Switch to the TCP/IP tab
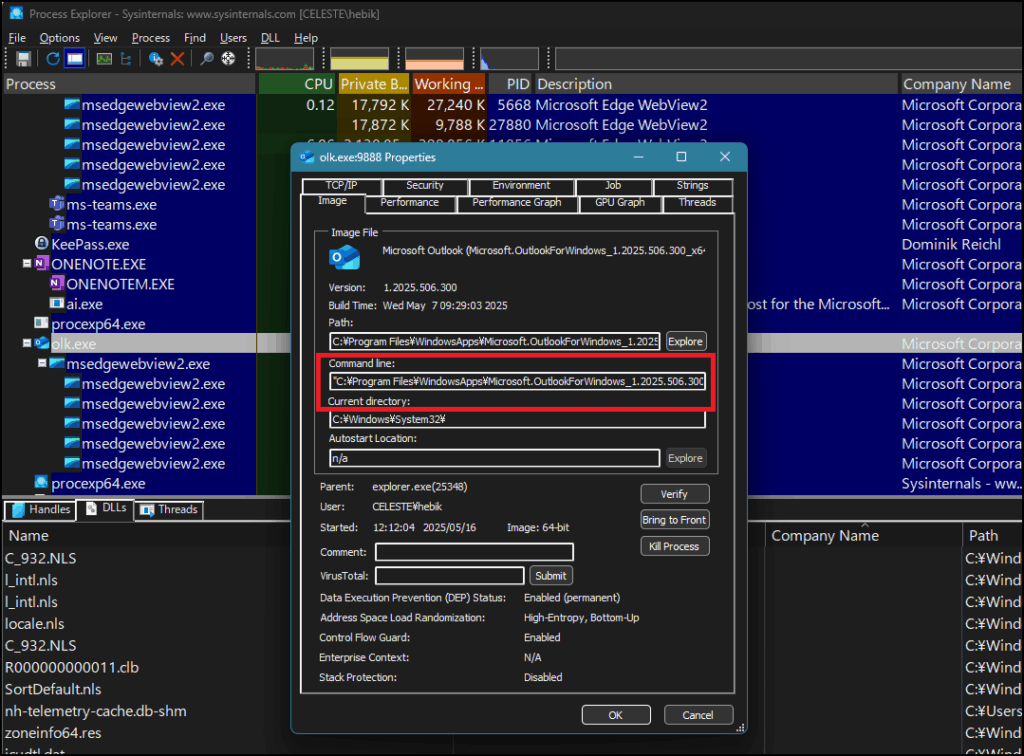Screen dimensions: 1024x756 pos(342,185)
